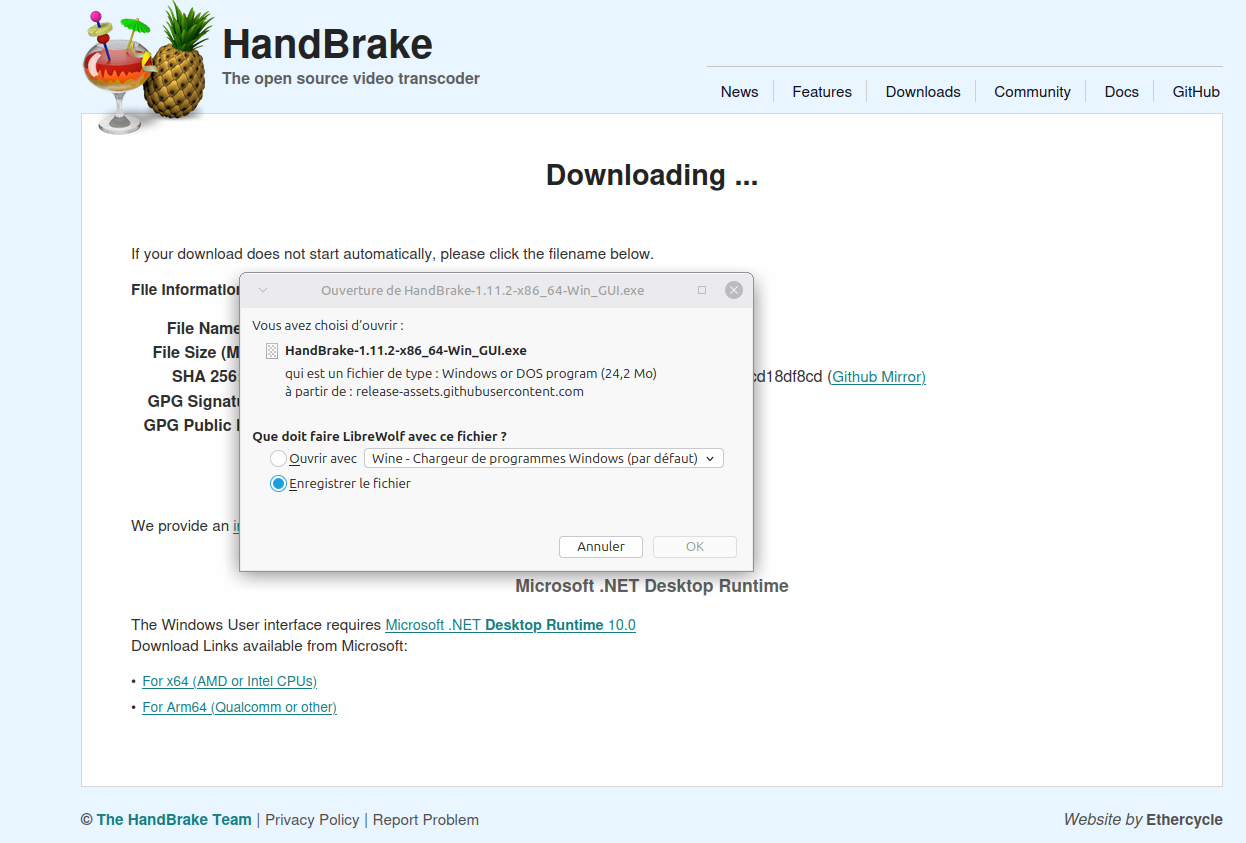The height and width of the screenshot is (843, 1246).
Task: Click the Downloading ... heading
Action: pyautogui.click(x=652, y=175)
